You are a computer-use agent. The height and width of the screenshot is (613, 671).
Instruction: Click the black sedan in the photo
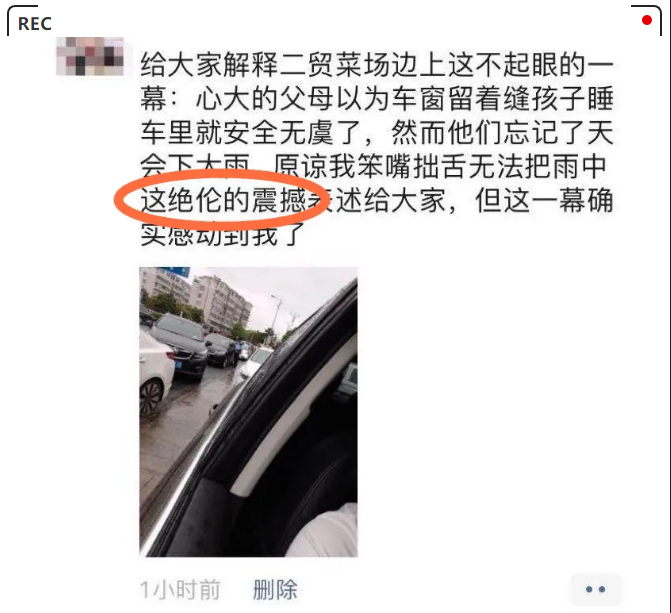click(x=181, y=346)
